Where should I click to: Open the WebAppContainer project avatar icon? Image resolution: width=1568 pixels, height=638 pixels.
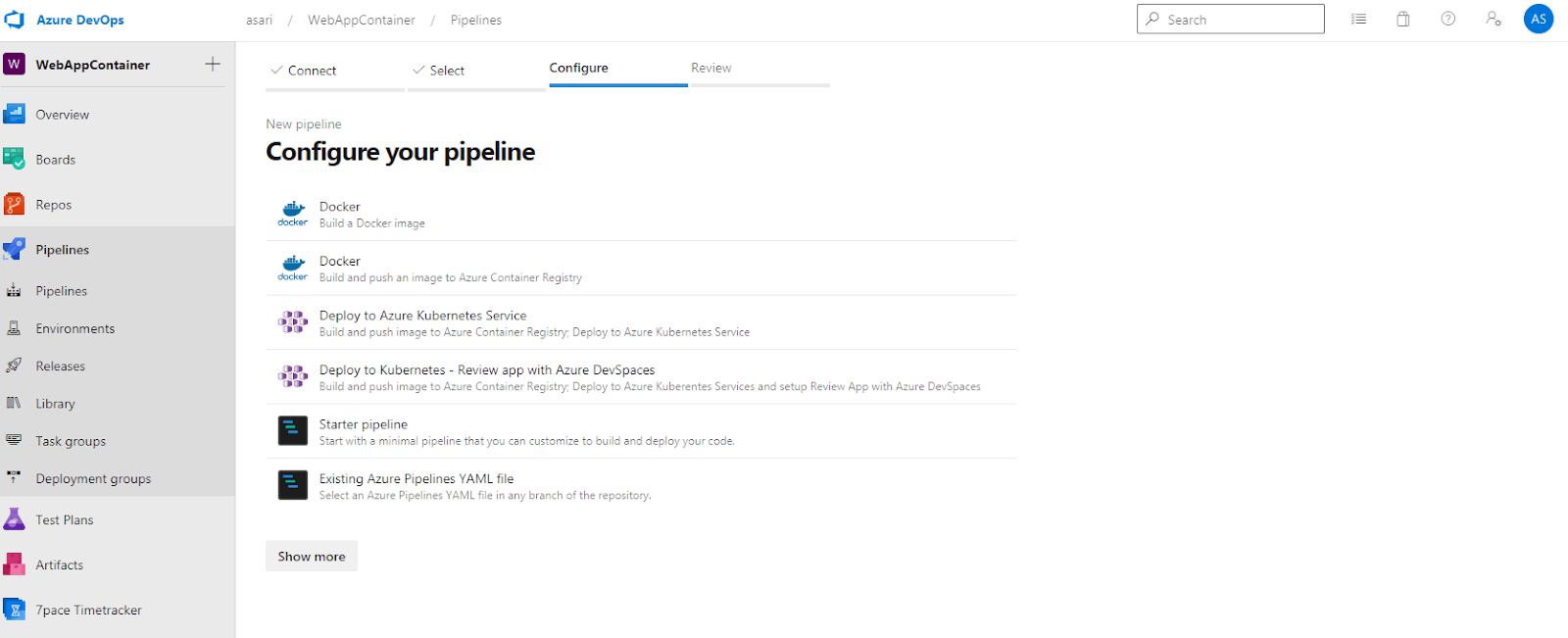14,65
